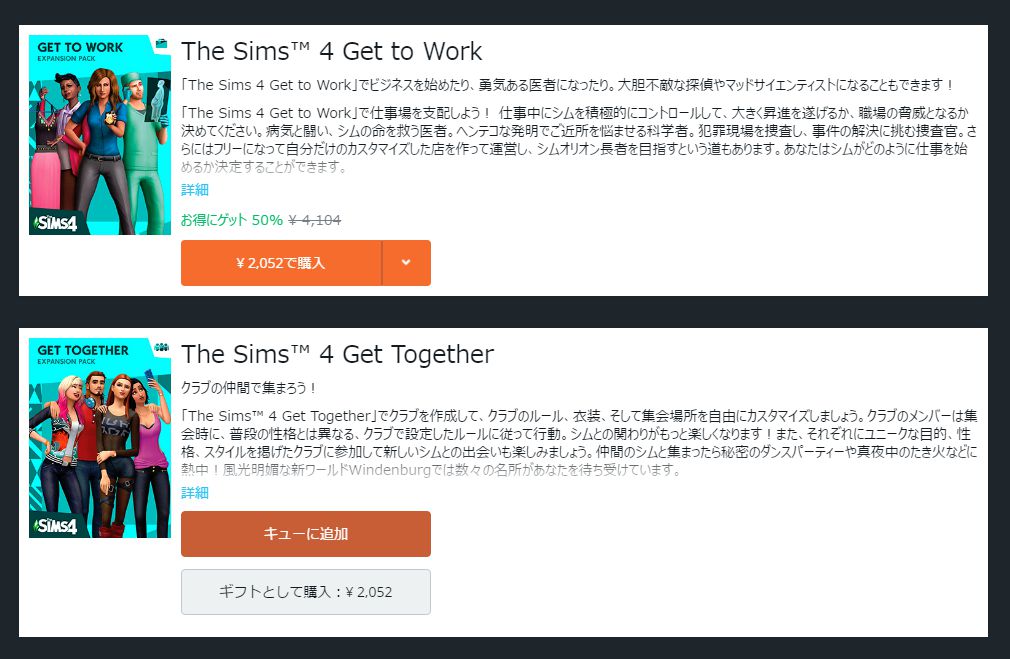This screenshot has height=659, width=1010.
Task: Click the Sims 4 logo on Get to Work cover
Action: [54, 222]
